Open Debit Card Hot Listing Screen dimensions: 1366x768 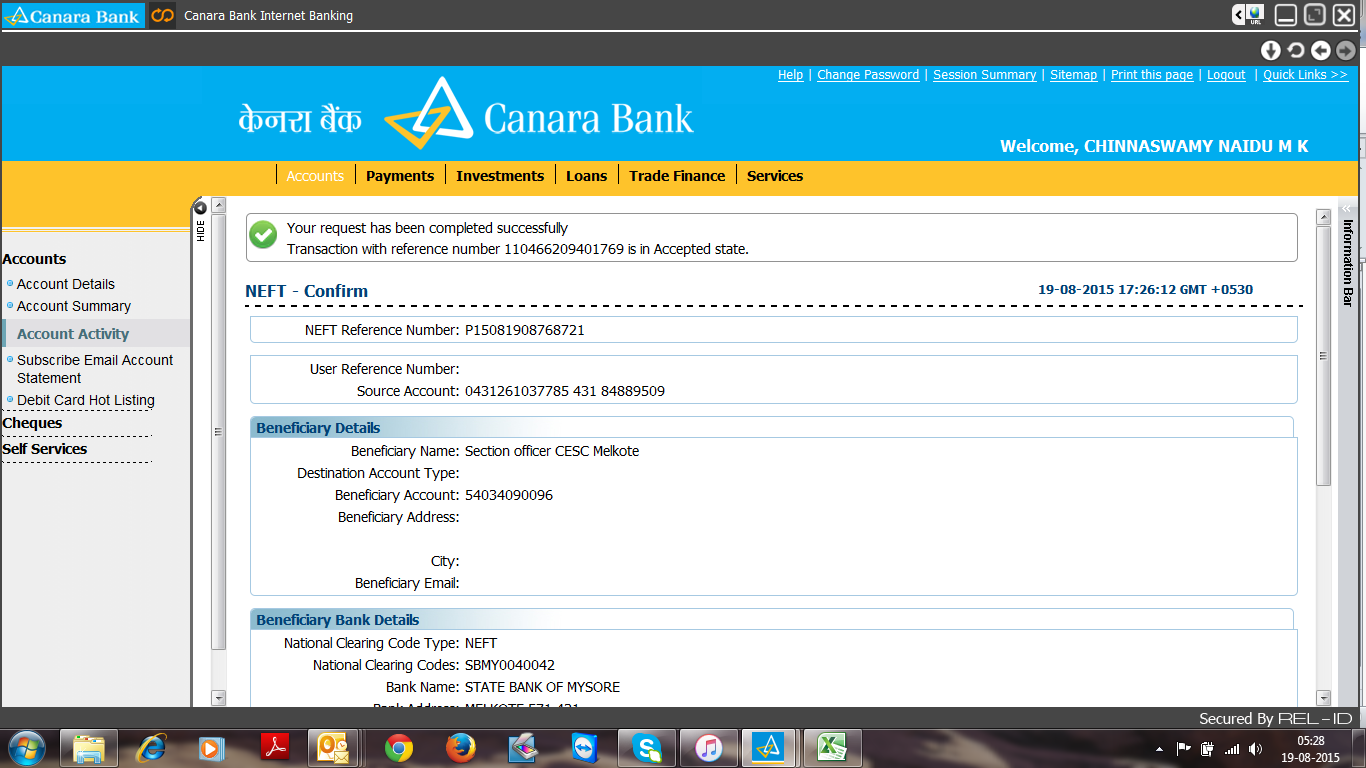pos(86,400)
